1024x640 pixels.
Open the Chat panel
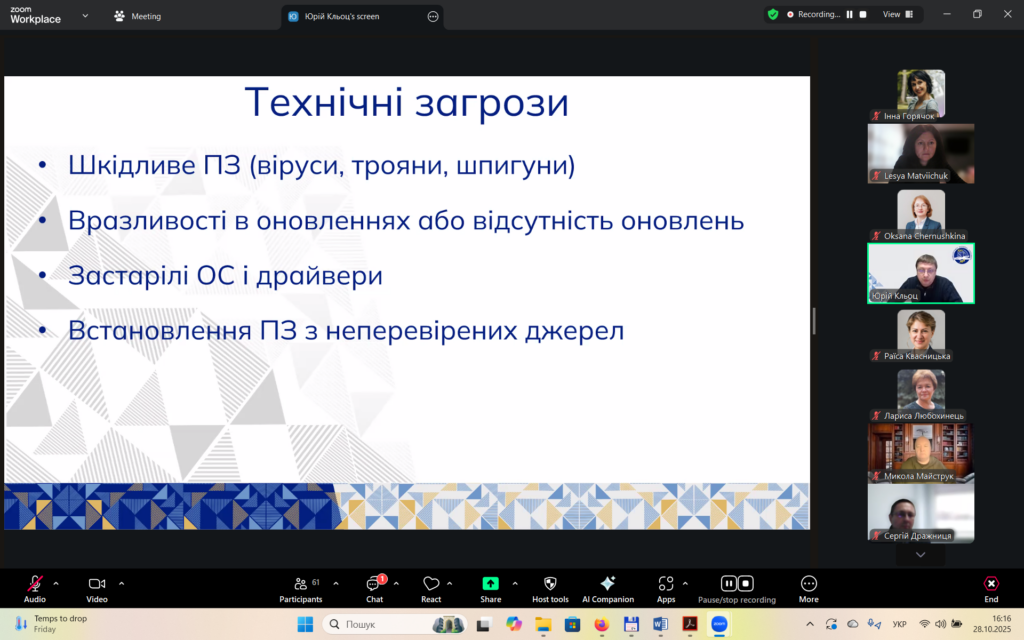click(x=374, y=584)
